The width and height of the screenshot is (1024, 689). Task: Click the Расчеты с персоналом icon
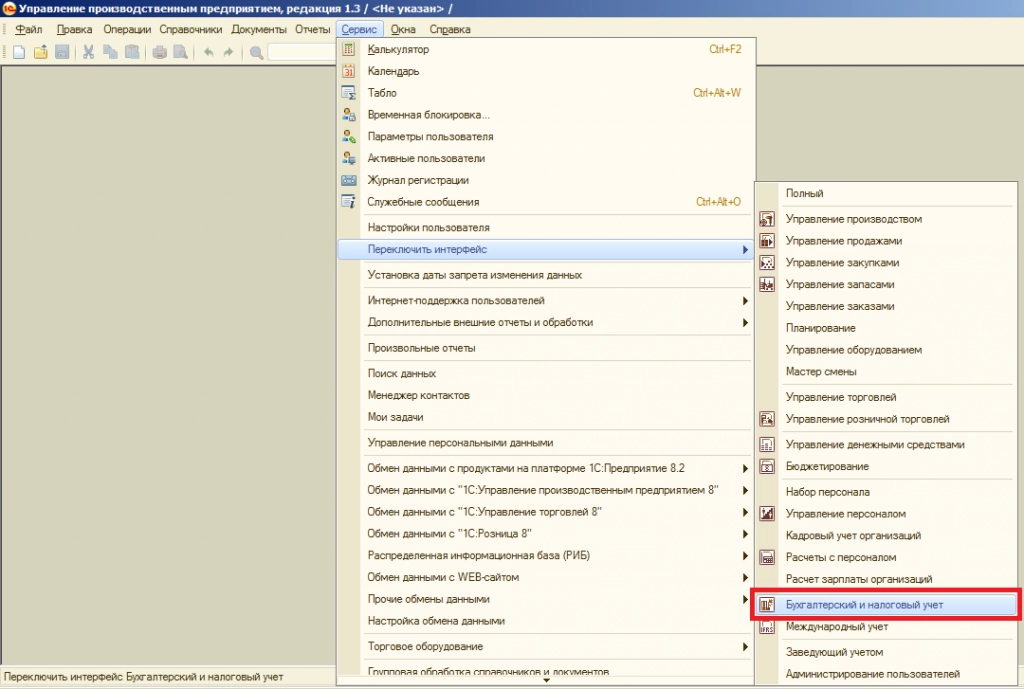pyautogui.click(x=767, y=557)
